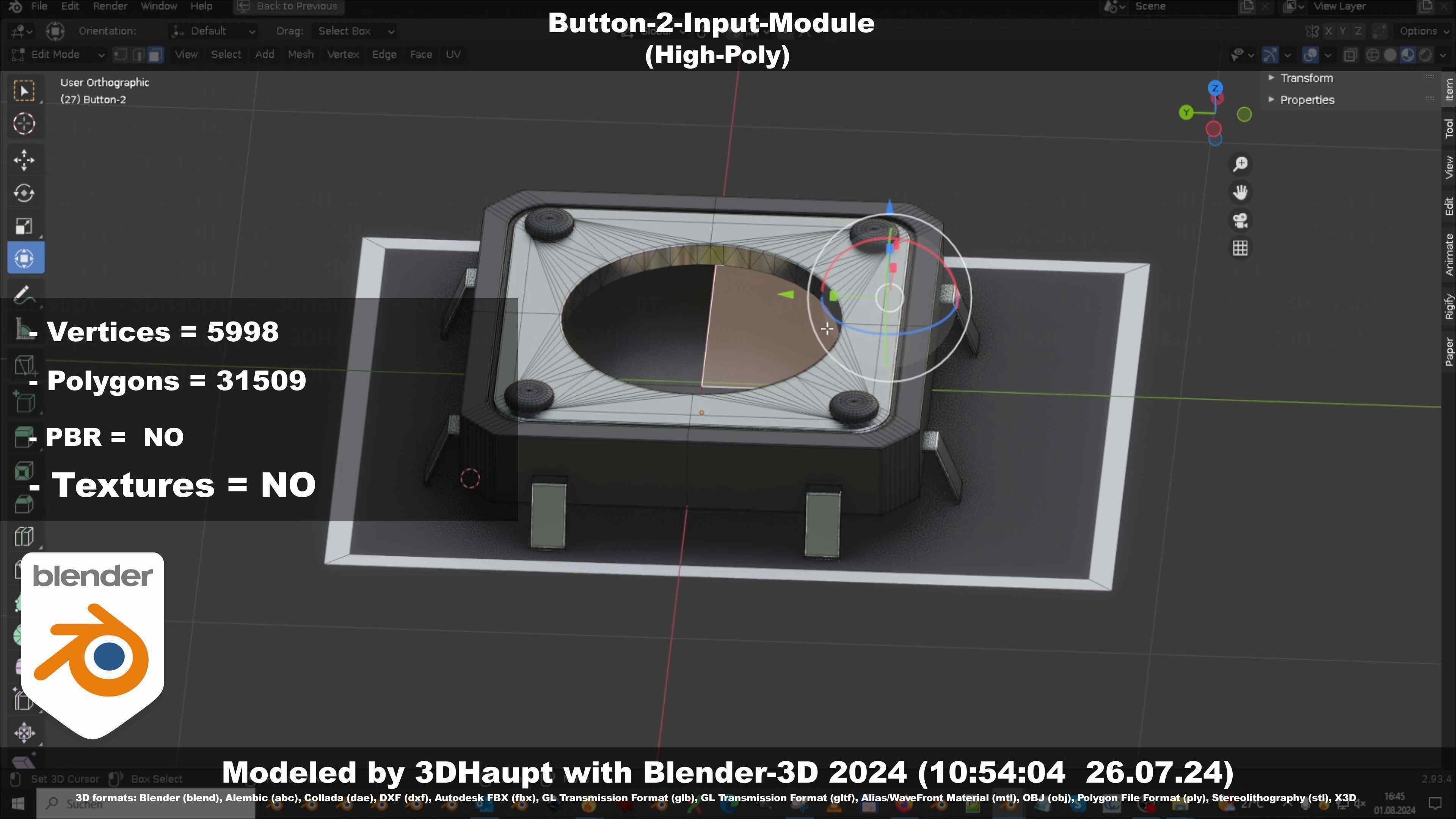Screen dimensions: 1456x819
Task: Click the Blender logo menu icon
Action: 16,6
